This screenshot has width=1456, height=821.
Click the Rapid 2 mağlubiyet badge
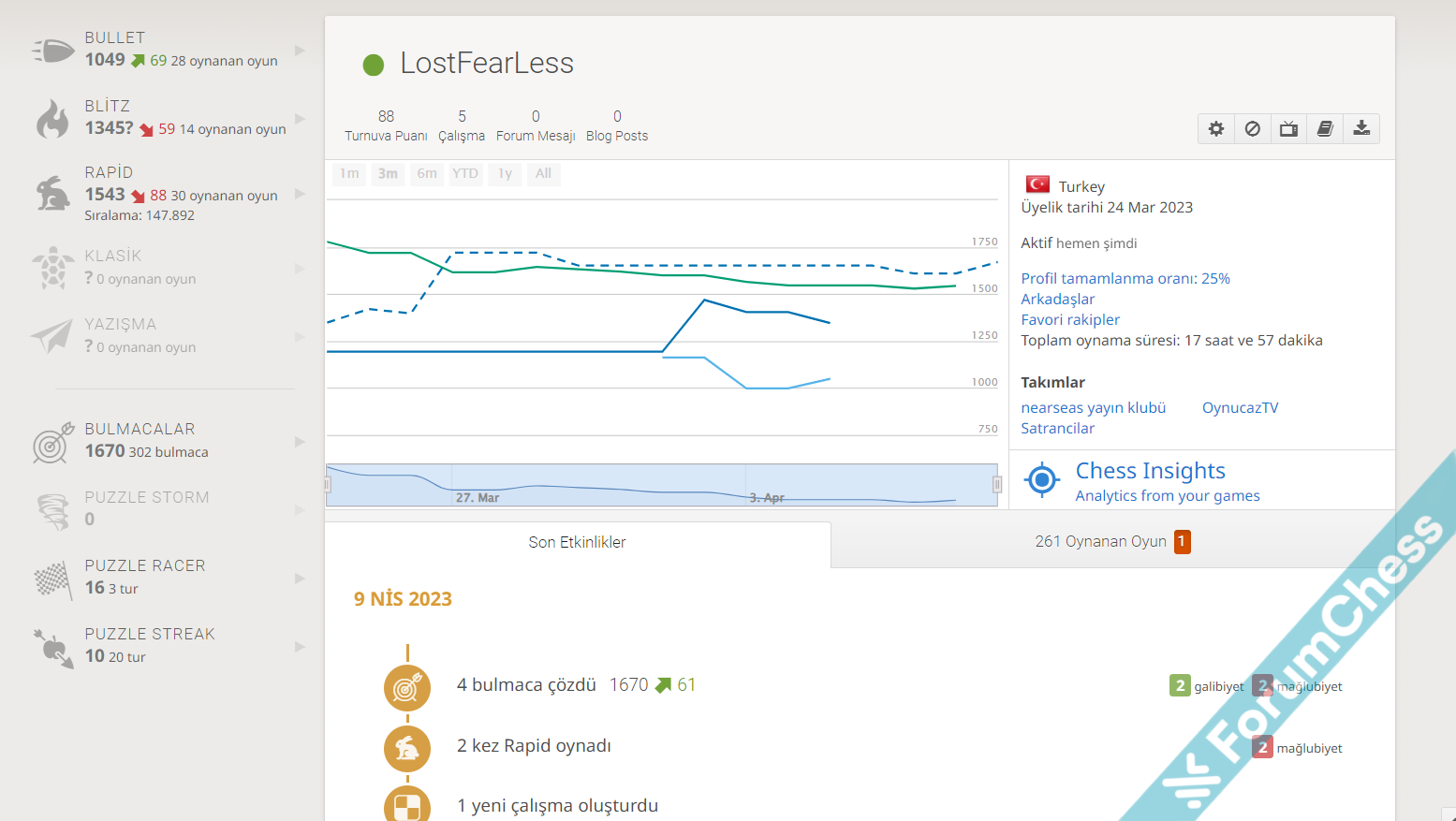click(1297, 748)
